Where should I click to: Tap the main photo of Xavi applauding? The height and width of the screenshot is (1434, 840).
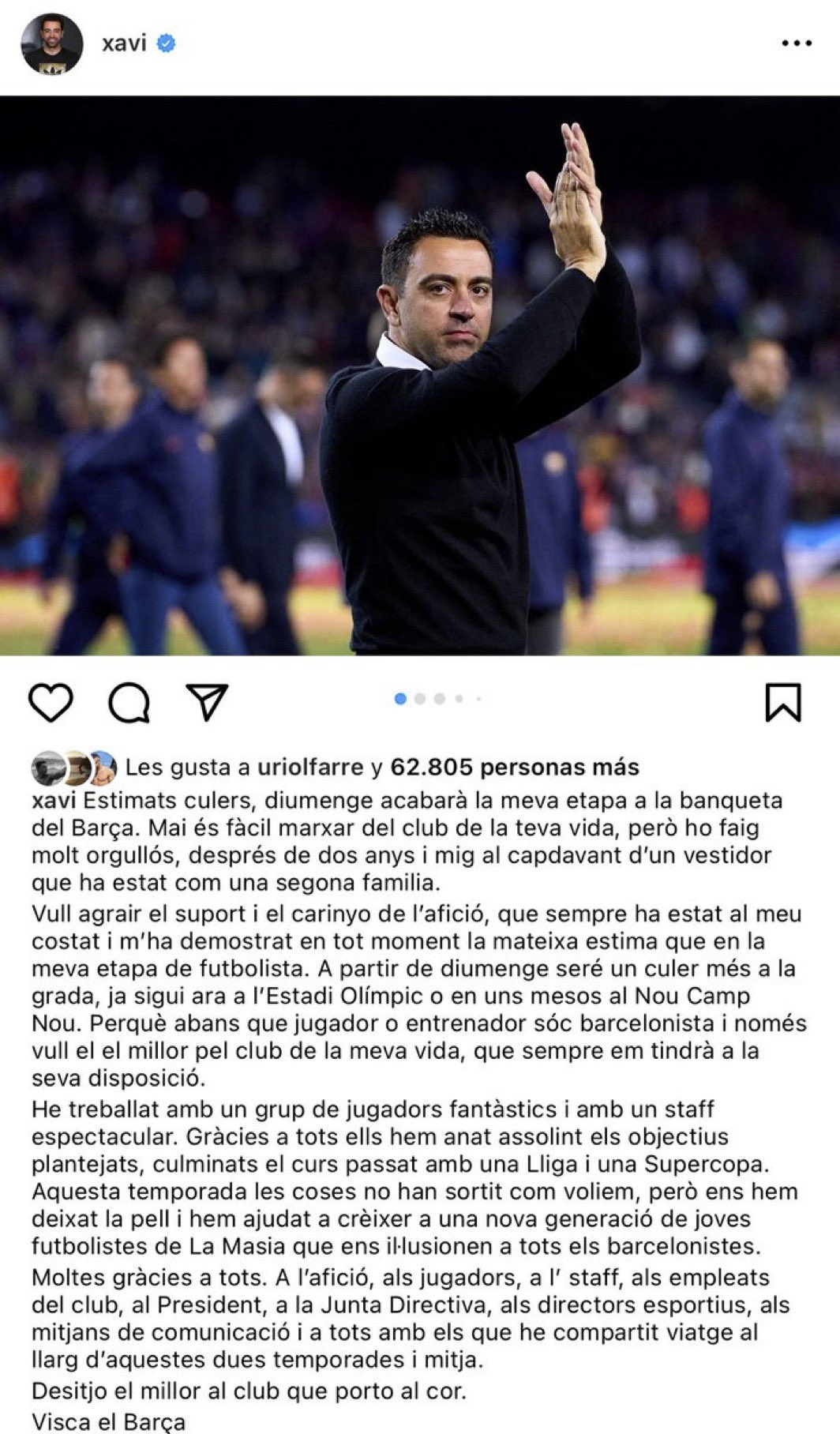pos(420,376)
